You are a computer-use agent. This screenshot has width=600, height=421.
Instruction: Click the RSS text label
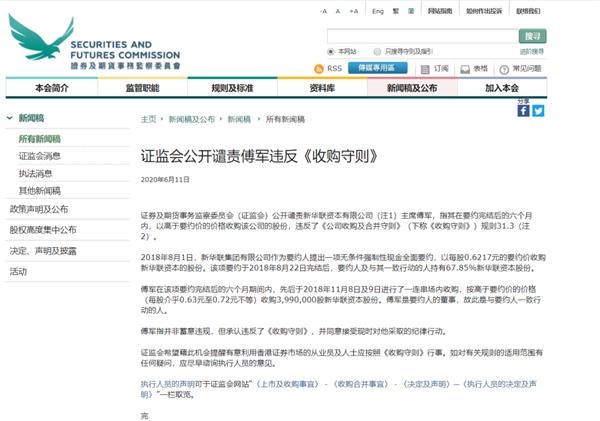tap(334, 69)
